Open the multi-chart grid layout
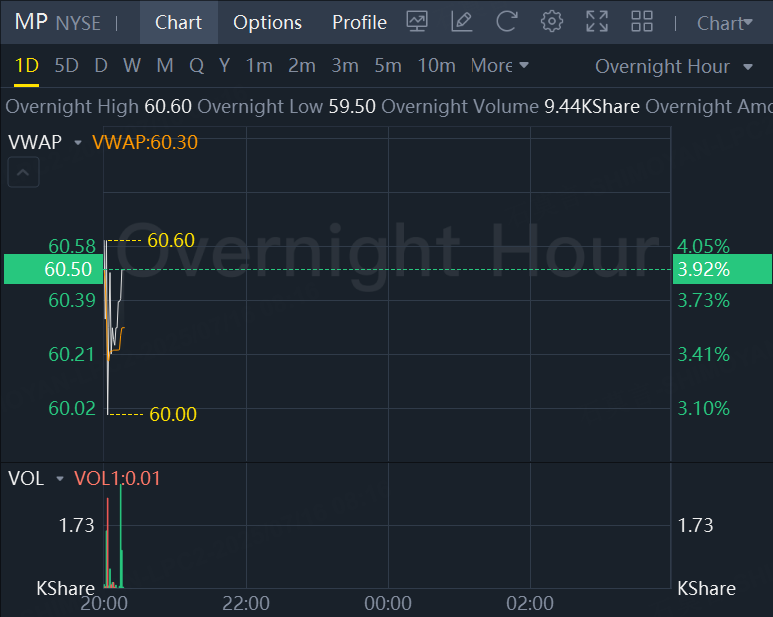Screen dimensions: 773x617 tap(641, 21)
